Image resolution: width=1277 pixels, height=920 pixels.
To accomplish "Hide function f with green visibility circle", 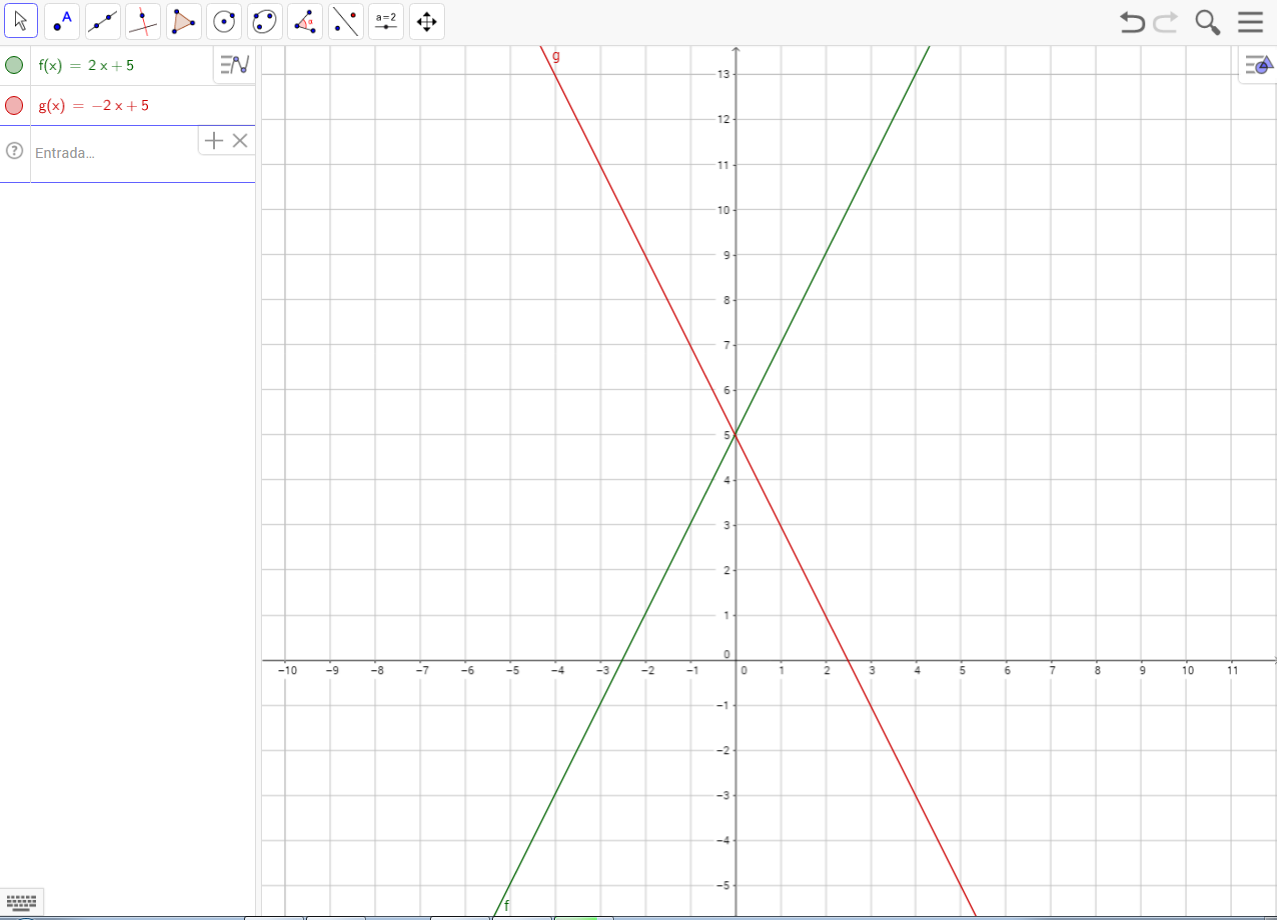I will [14, 65].
